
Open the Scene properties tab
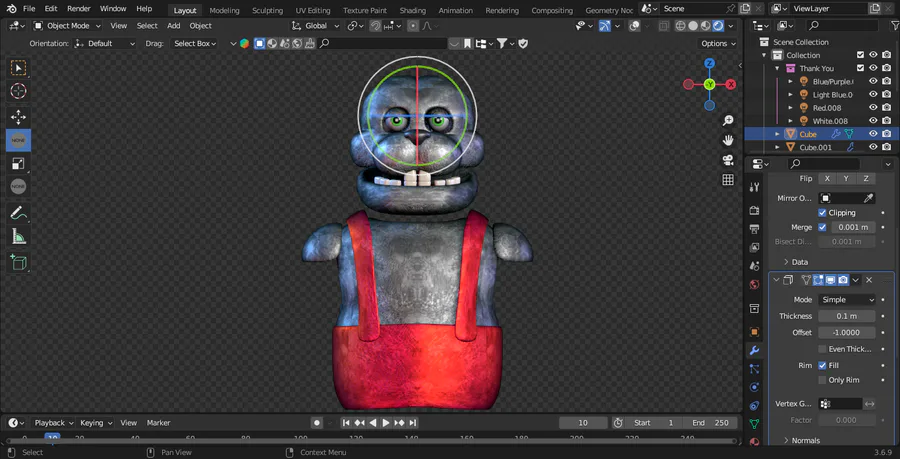[755, 266]
